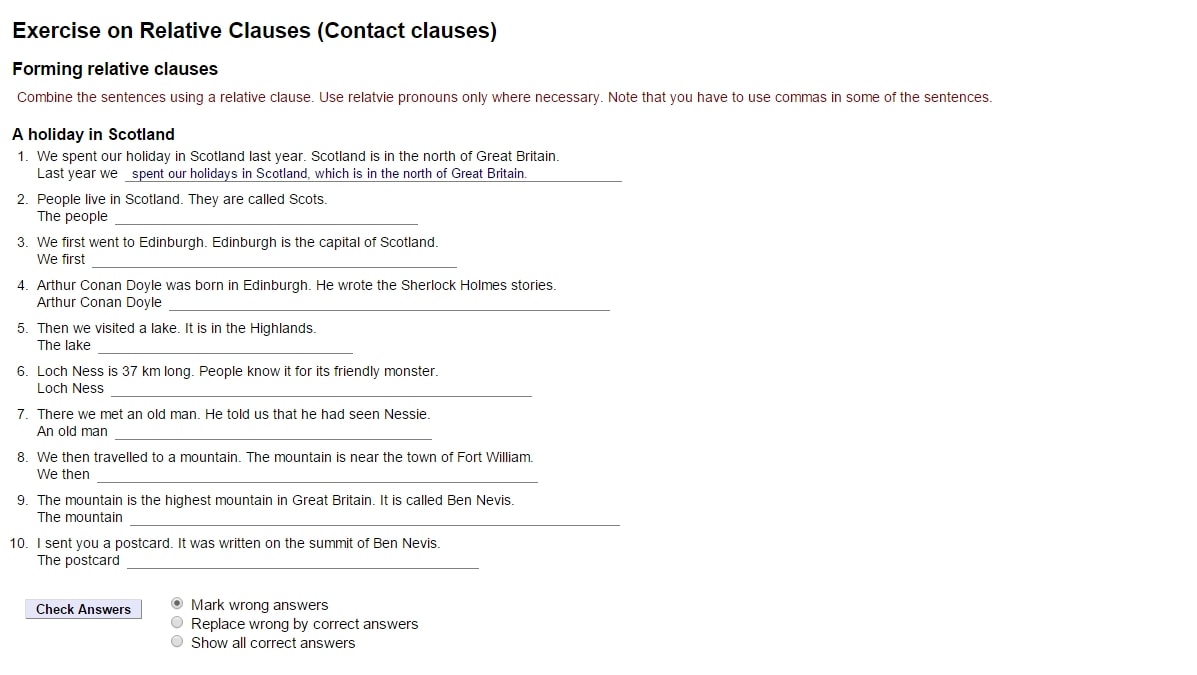Image resolution: width=1197 pixels, height=675 pixels.
Task: Click inside the completed answer for sentence 1
Action: [x=330, y=172]
